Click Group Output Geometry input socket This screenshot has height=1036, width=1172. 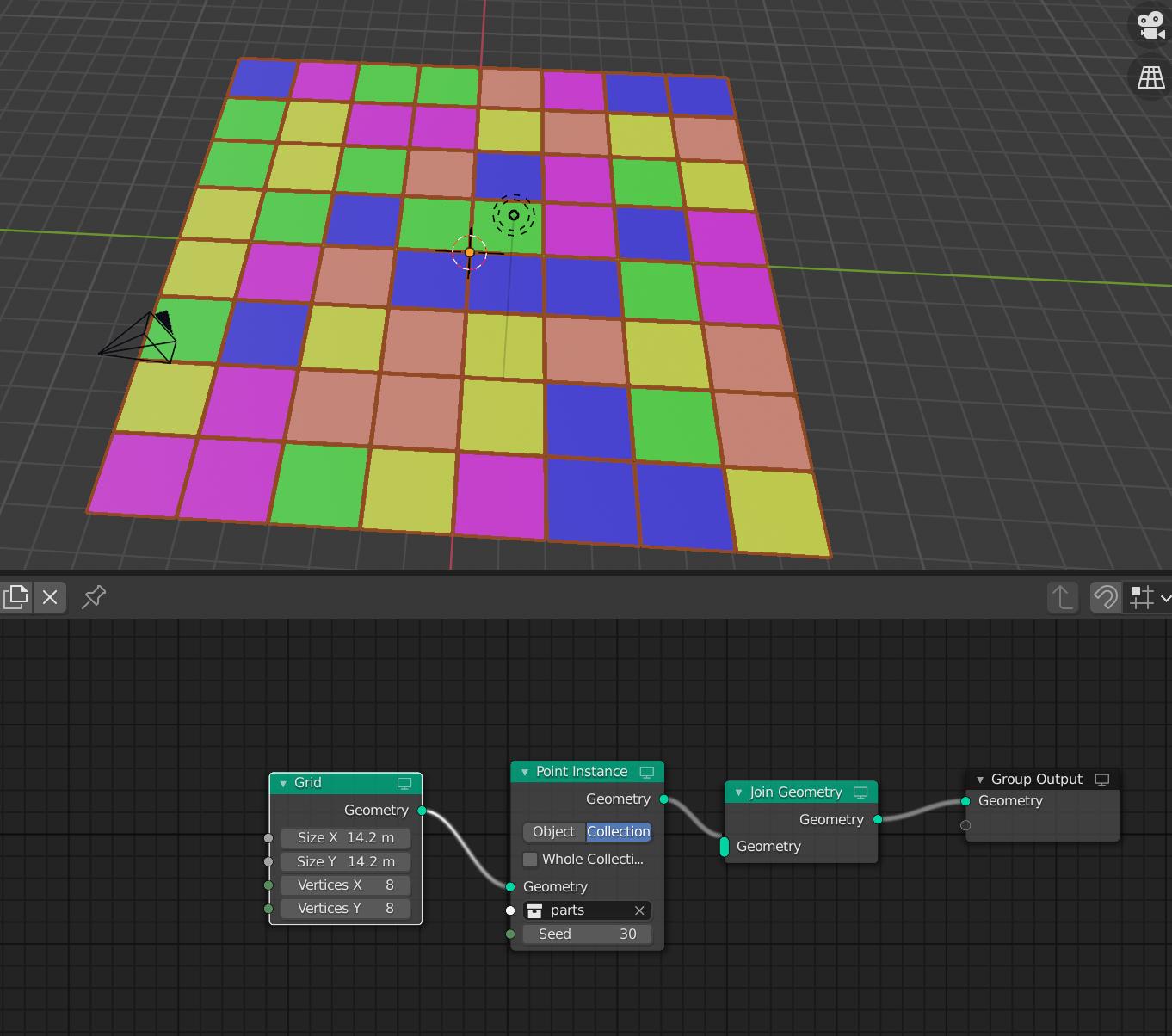965,801
